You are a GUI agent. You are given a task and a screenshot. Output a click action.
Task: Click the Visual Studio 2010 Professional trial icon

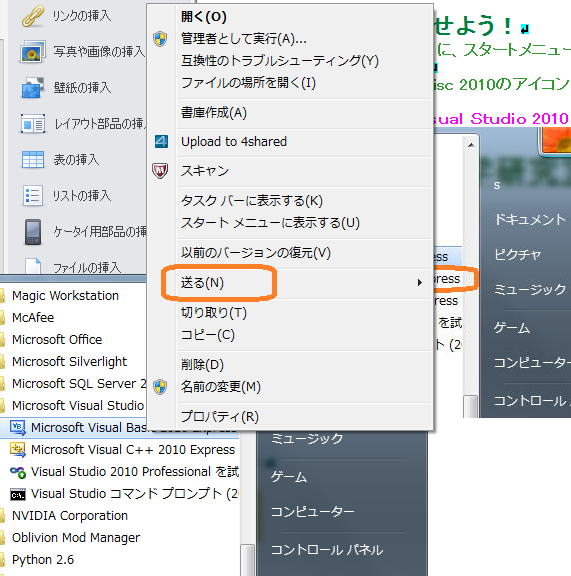(18, 472)
